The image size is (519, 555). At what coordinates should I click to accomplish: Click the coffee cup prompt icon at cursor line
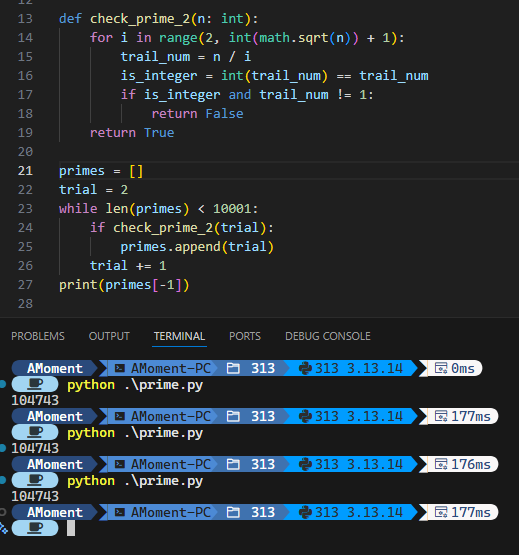[35, 528]
